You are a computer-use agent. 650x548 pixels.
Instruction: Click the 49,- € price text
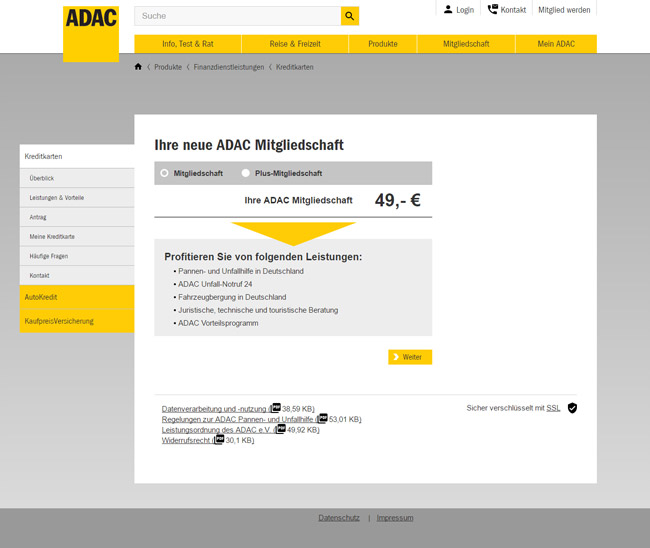coord(398,201)
